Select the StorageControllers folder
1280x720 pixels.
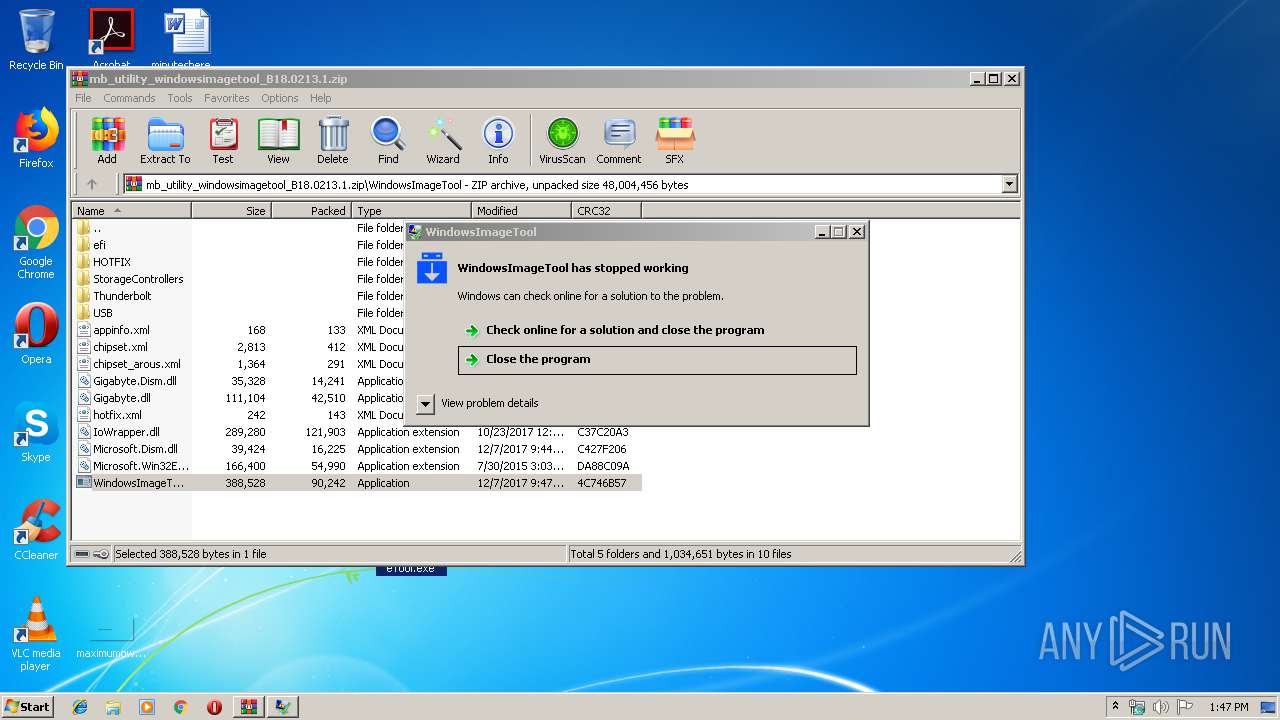(138, 279)
